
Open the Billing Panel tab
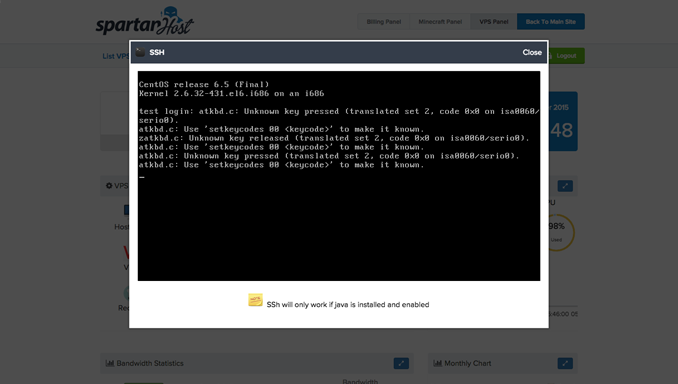pos(384,22)
